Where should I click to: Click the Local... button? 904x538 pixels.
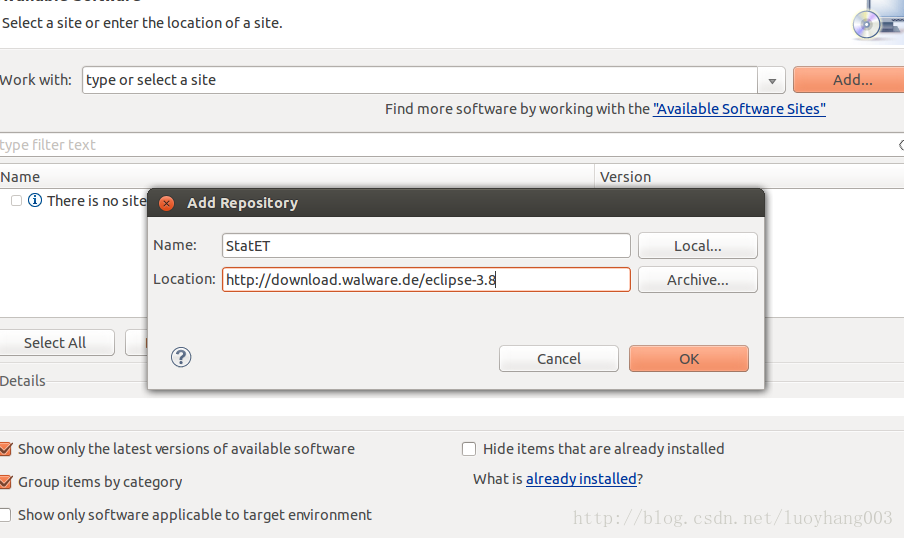(698, 246)
